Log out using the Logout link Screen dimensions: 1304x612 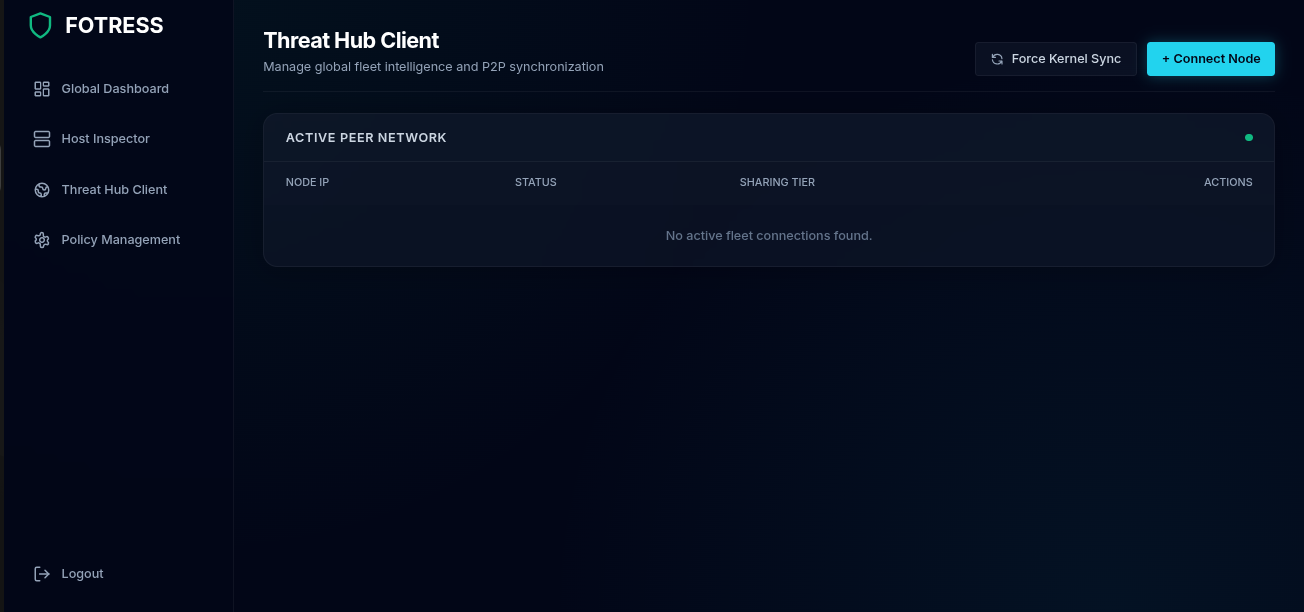pyautogui.click(x=82, y=574)
